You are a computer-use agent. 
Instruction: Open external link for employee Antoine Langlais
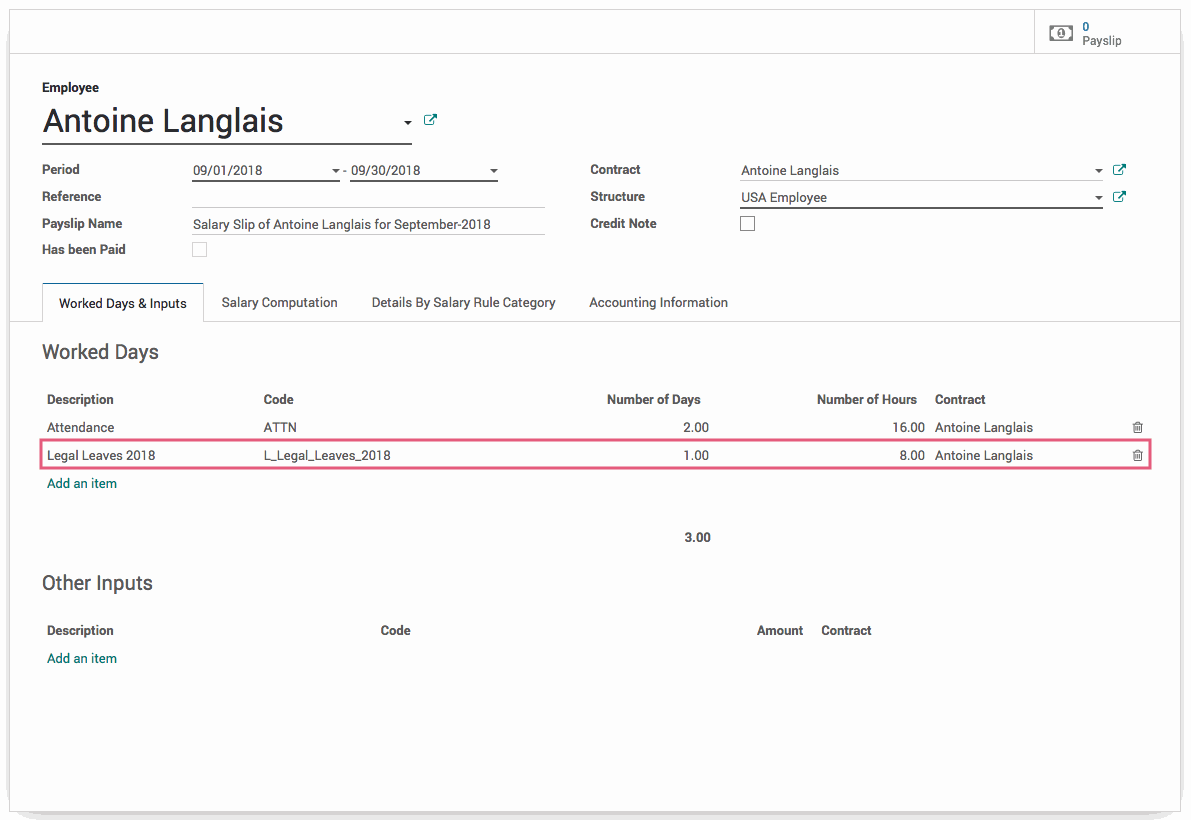pos(430,120)
